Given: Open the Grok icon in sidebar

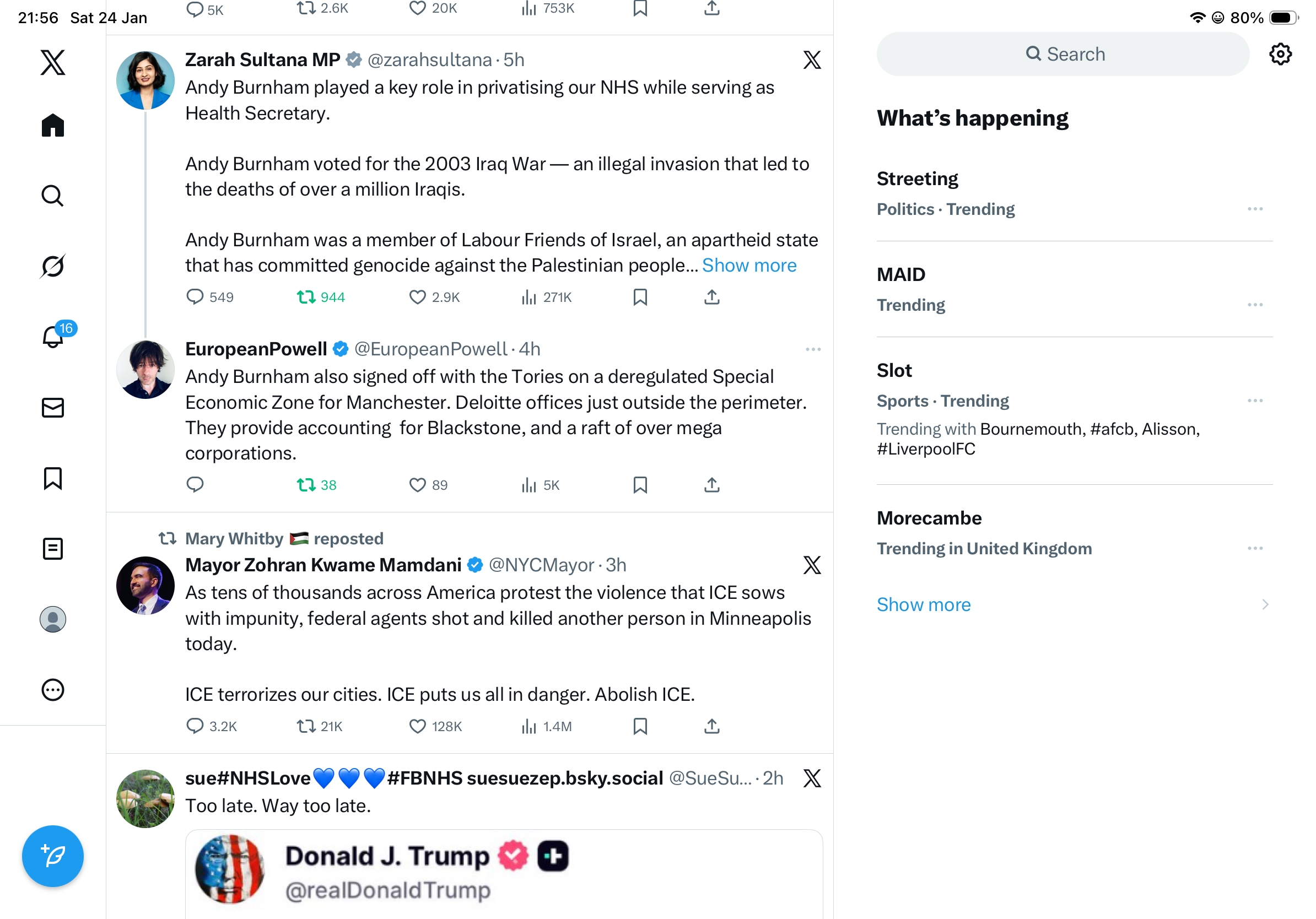Looking at the screenshot, I should (x=53, y=266).
